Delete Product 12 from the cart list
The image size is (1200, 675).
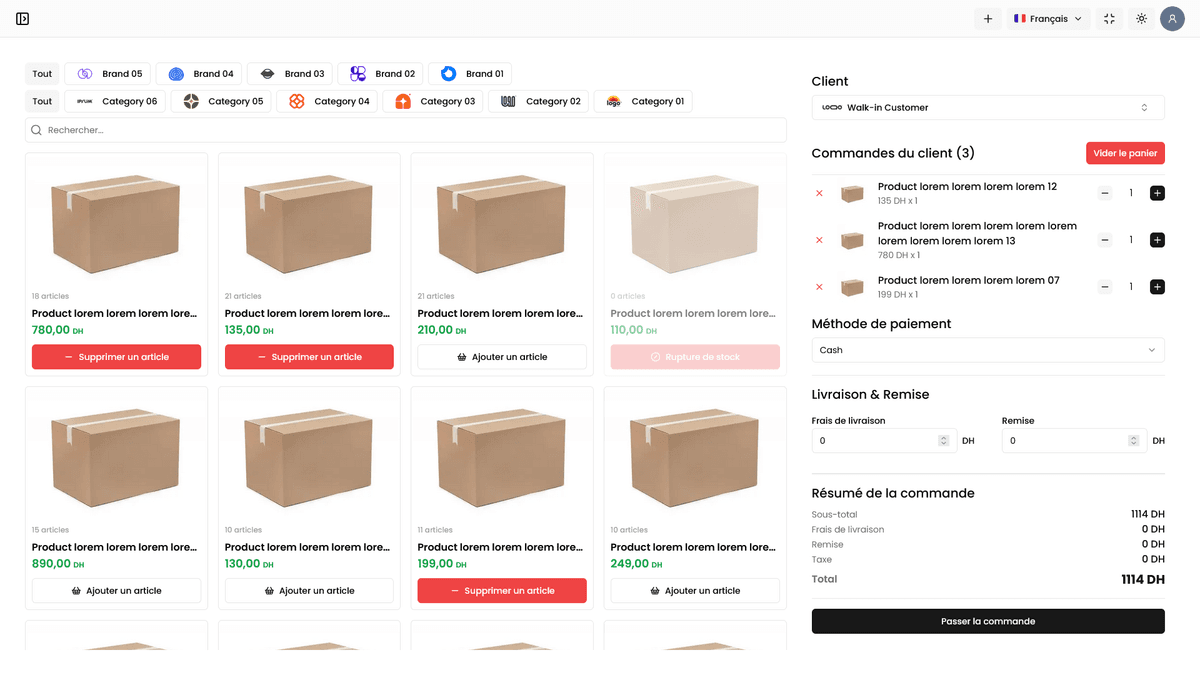pyautogui.click(x=819, y=193)
